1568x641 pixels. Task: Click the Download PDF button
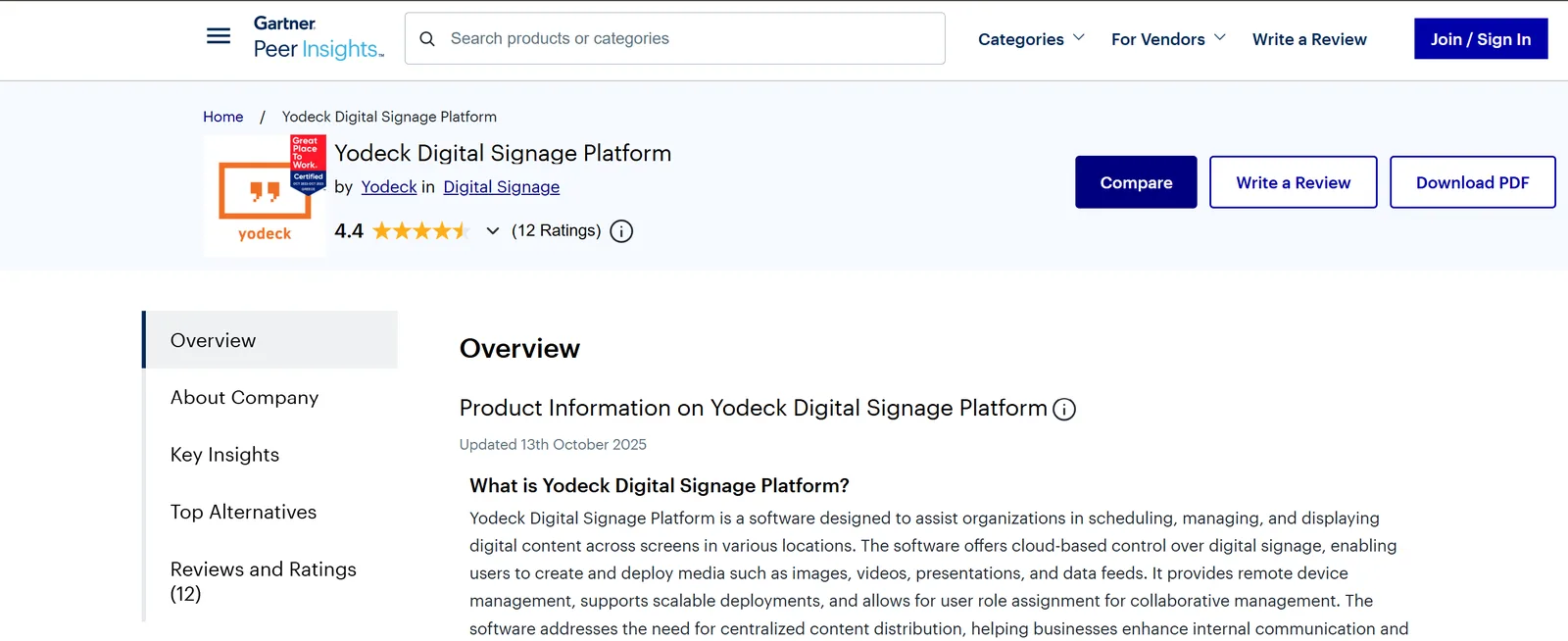[1473, 182]
